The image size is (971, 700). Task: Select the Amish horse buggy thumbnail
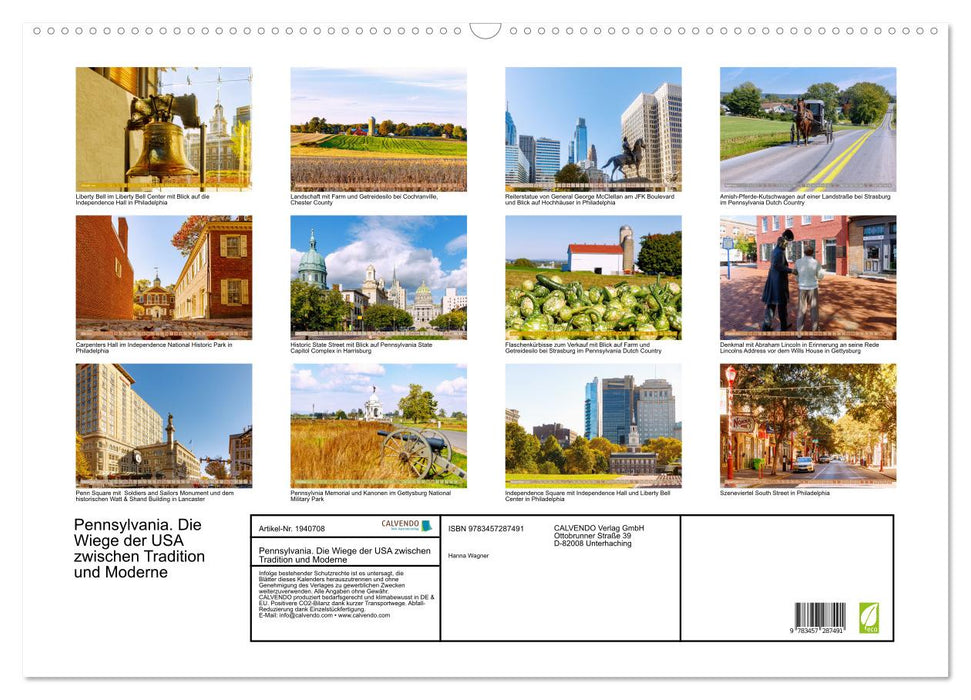810,127
